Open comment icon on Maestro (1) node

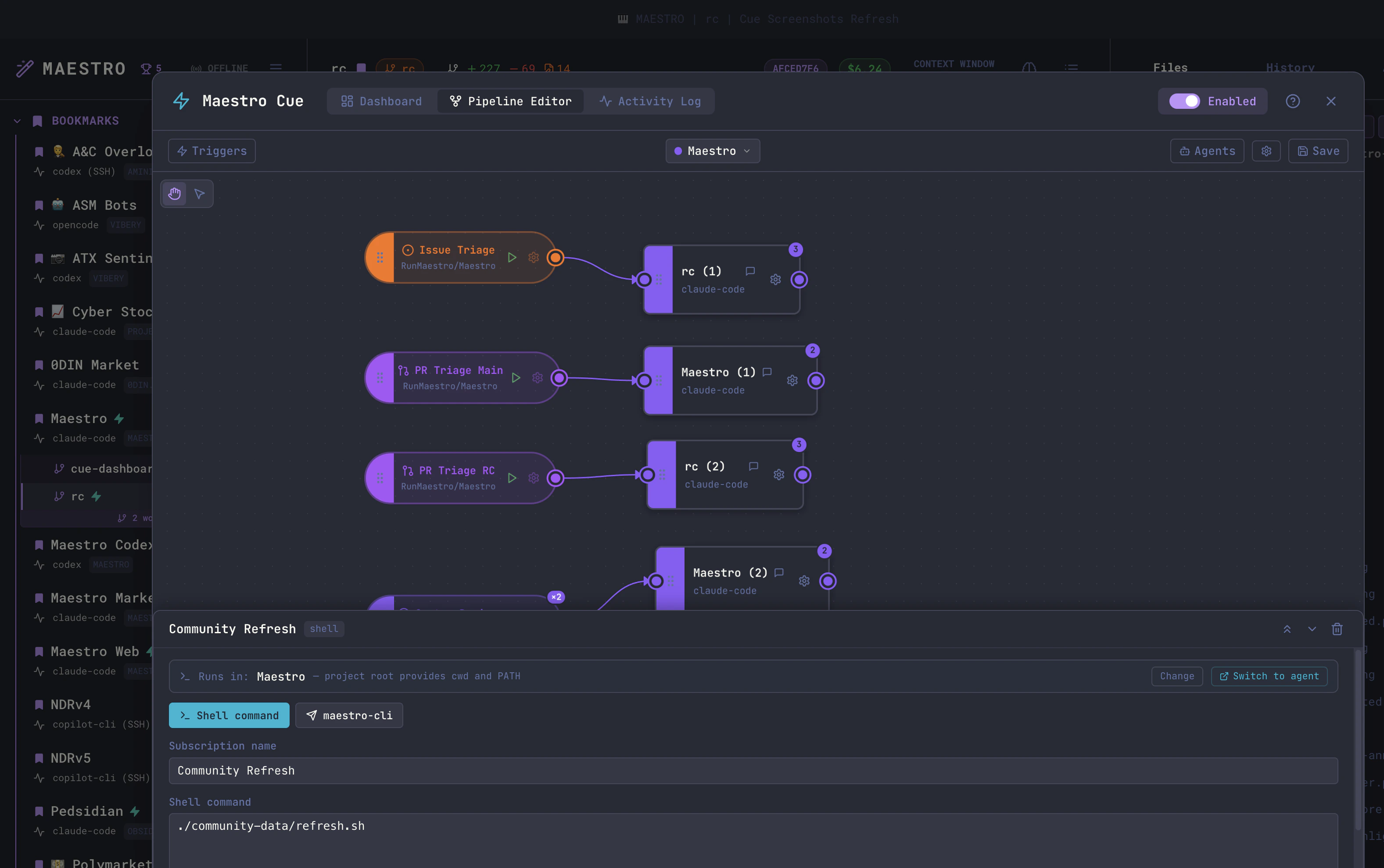[767, 372]
